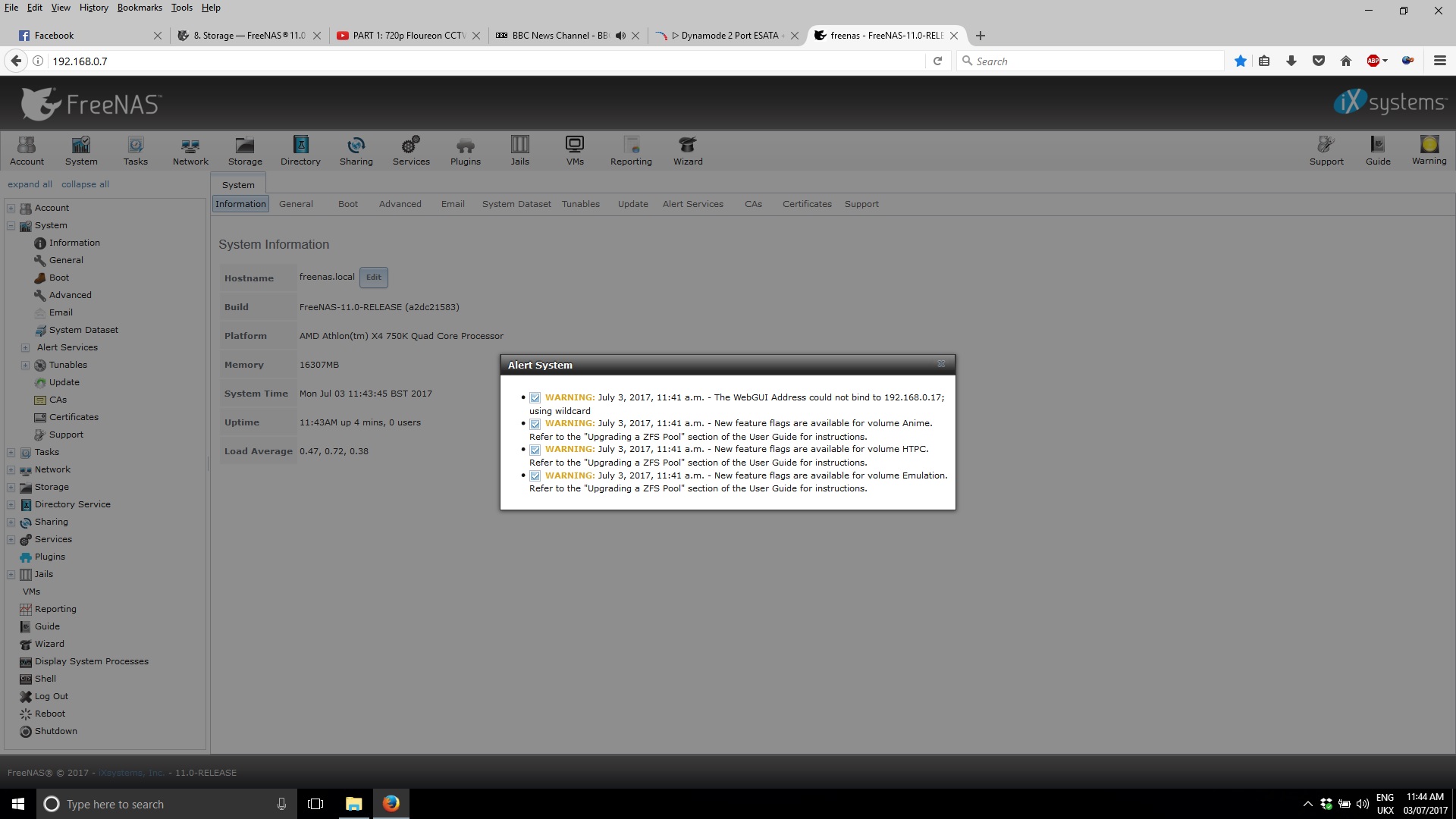Expand the Storage tree node
The width and height of the screenshot is (1456, 819).
11,487
